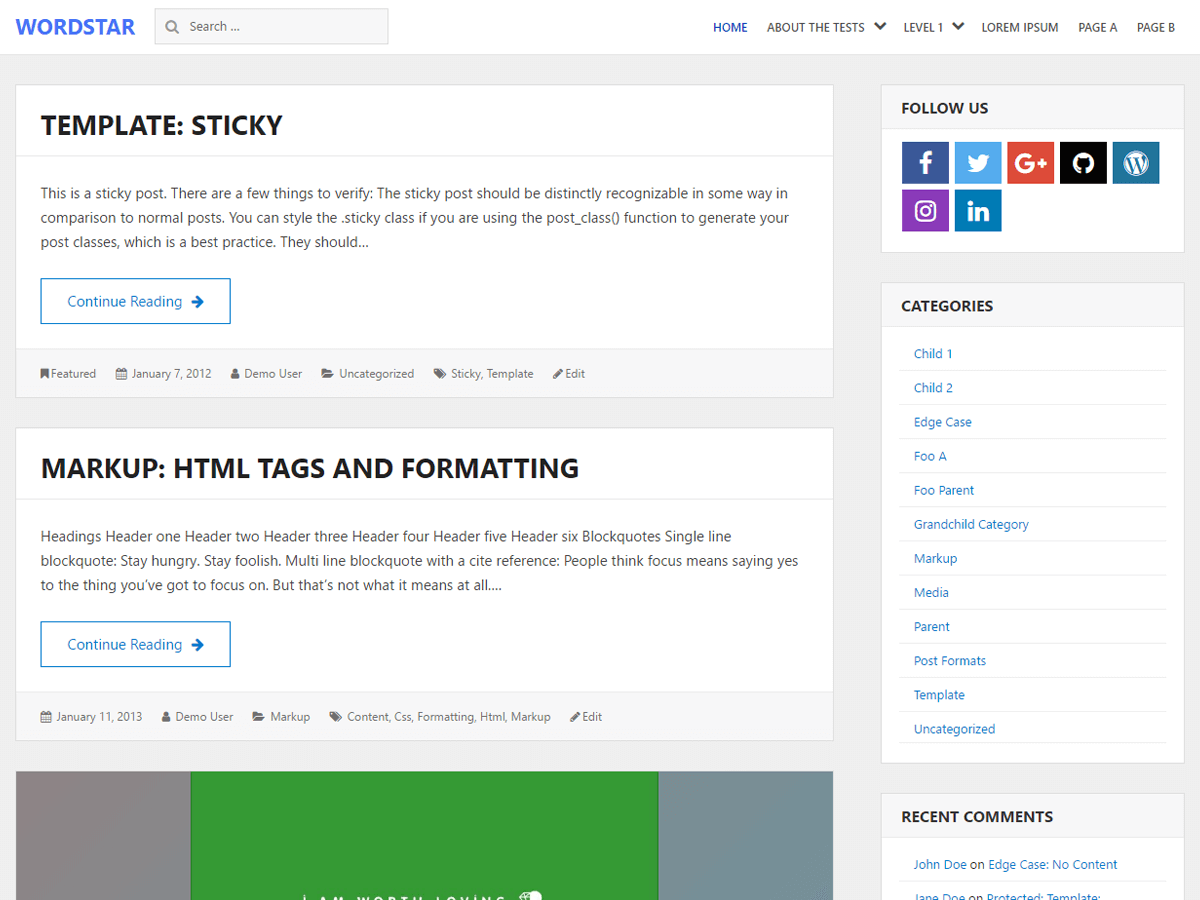Open the Post Formats category link
The height and width of the screenshot is (900, 1200).
(x=949, y=661)
